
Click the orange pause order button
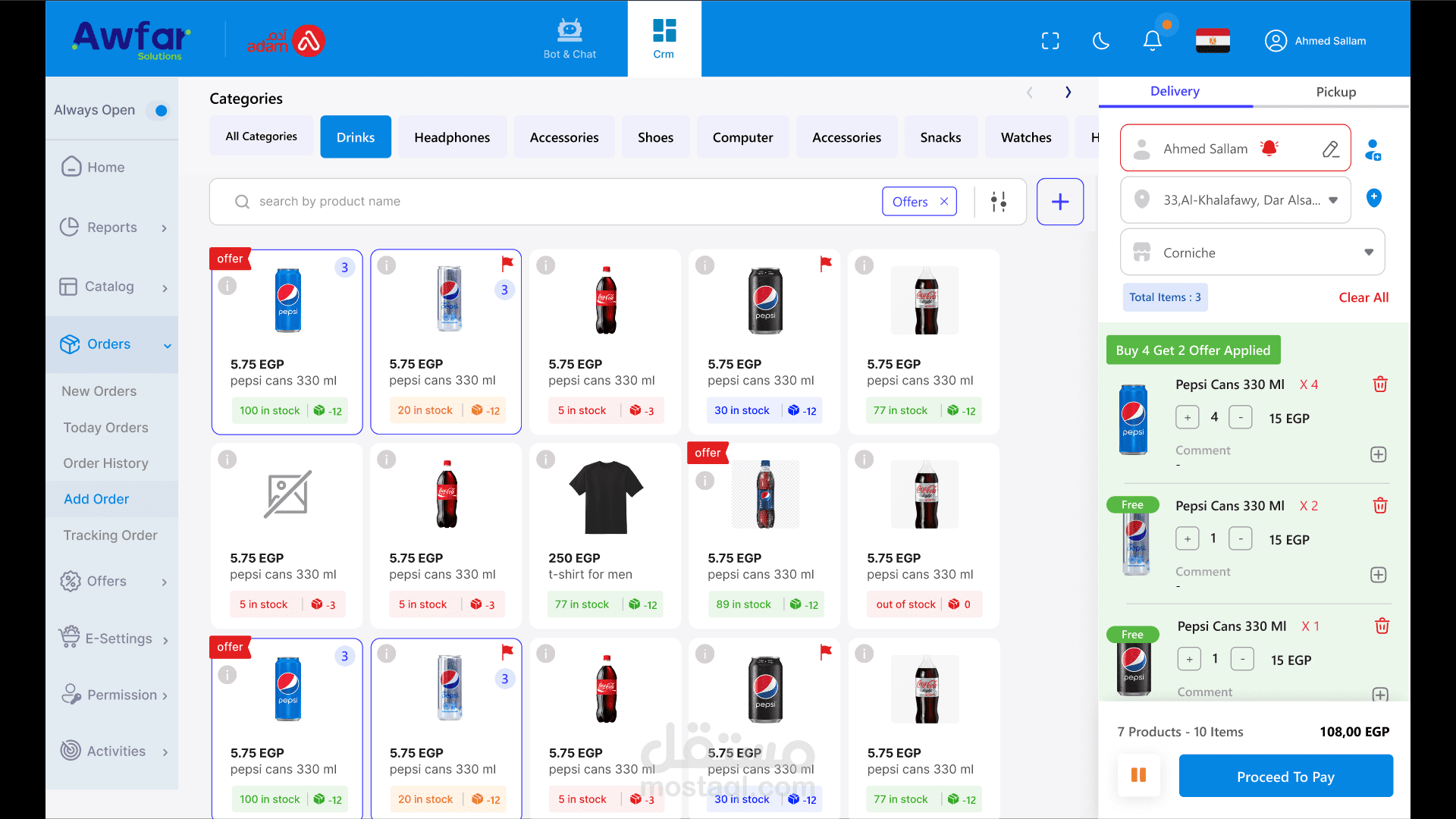[x=1138, y=775]
